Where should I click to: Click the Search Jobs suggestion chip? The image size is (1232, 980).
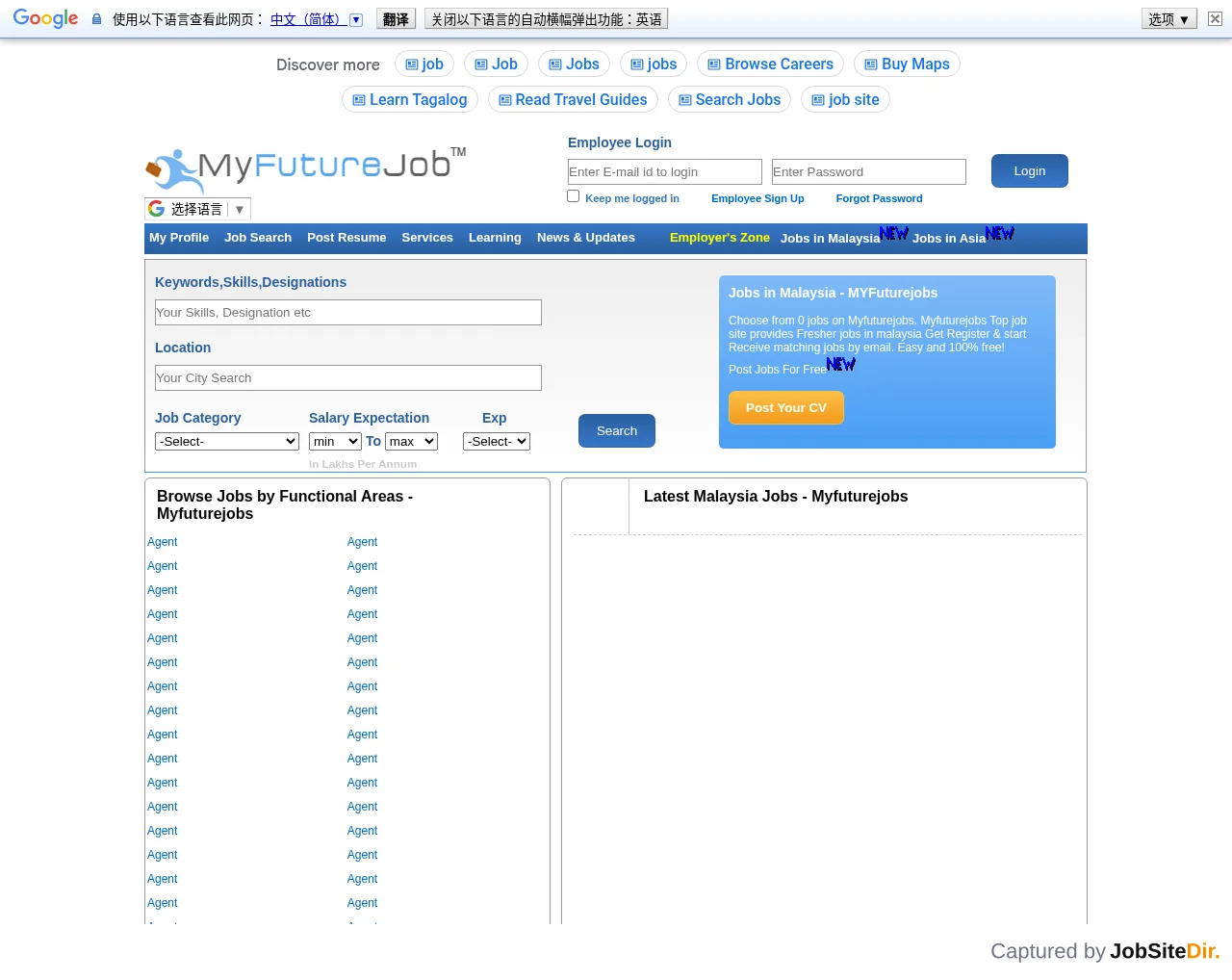730,100
